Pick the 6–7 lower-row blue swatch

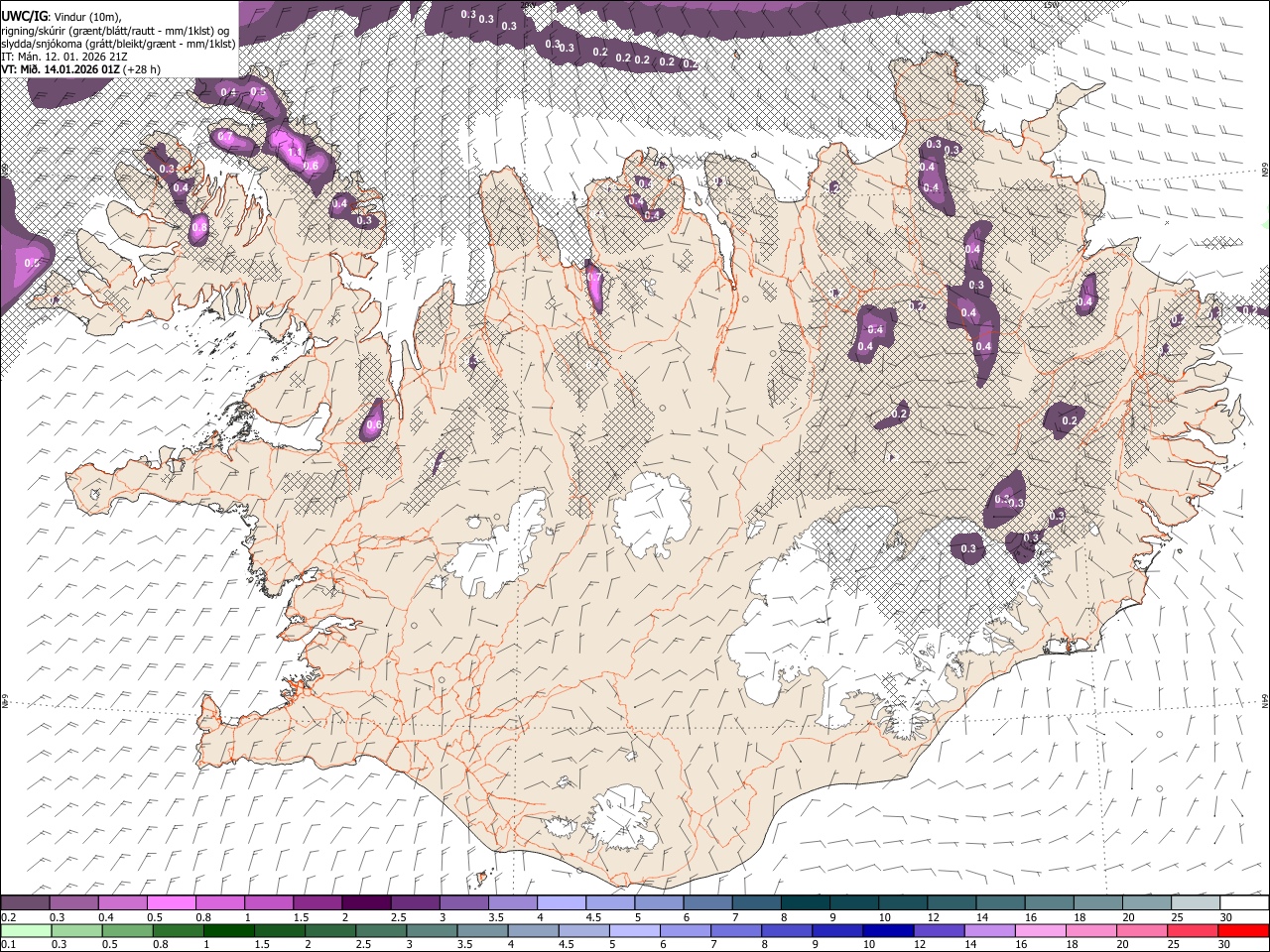tap(685, 930)
